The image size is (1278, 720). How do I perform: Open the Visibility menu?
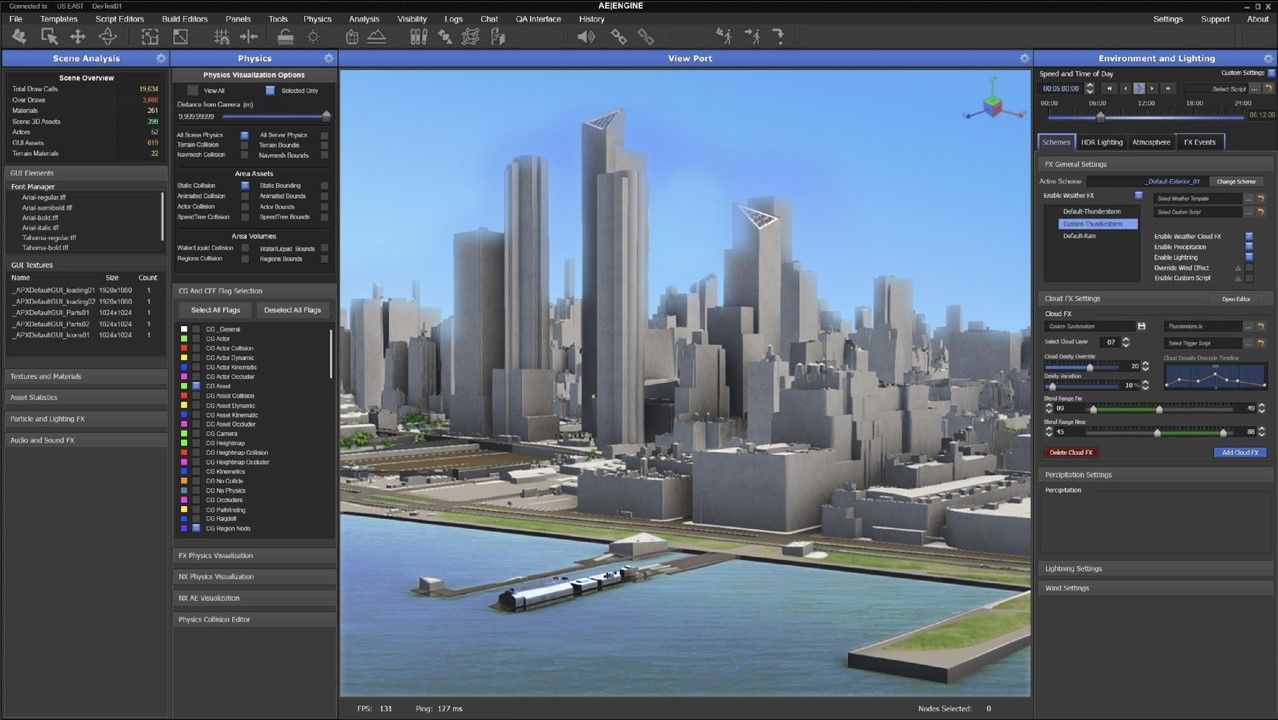point(412,19)
